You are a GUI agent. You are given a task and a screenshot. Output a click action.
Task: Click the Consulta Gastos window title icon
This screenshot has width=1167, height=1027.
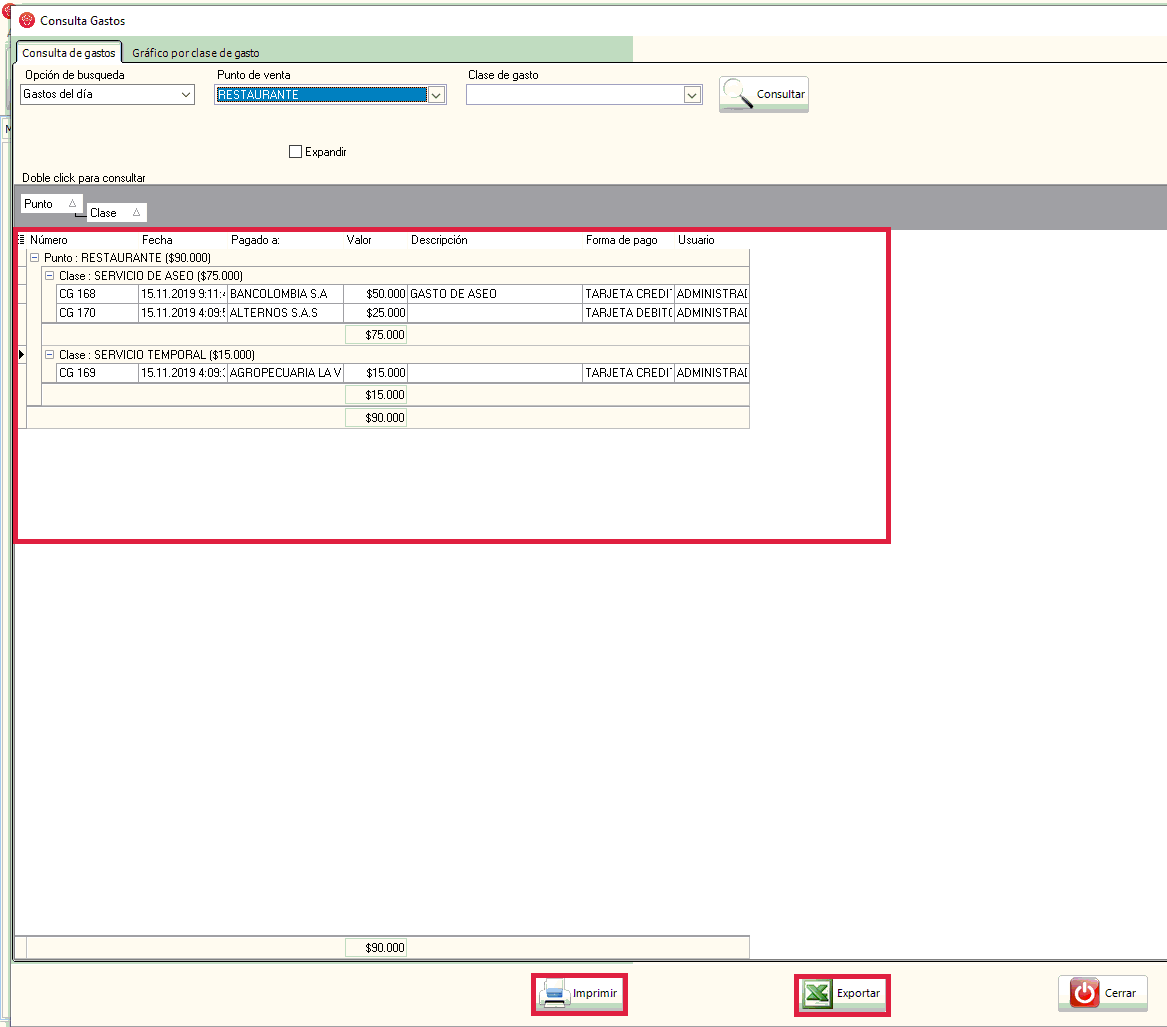pyautogui.click(x=27, y=20)
